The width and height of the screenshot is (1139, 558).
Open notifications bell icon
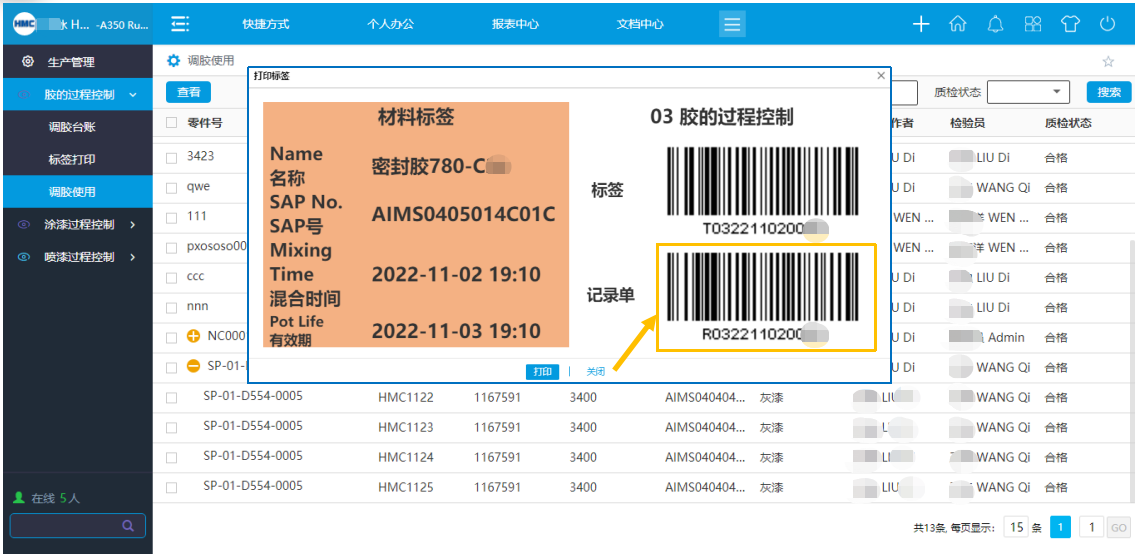click(x=995, y=24)
